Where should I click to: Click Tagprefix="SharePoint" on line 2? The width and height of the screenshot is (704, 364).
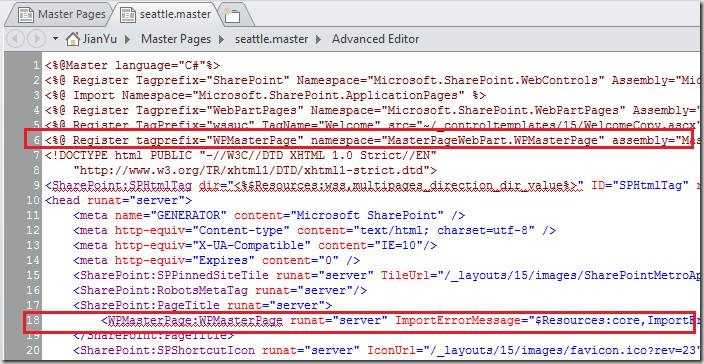pyautogui.click(x=213, y=81)
